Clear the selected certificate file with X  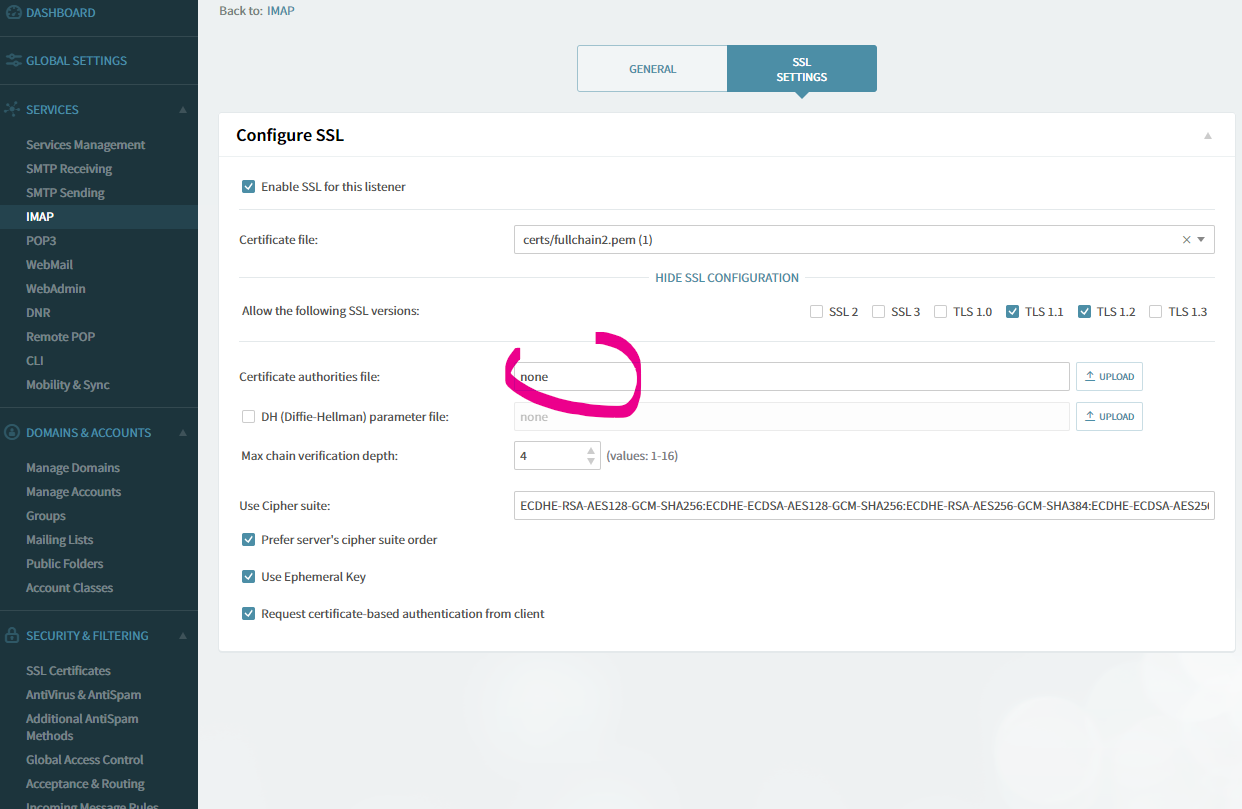[x=1186, y=240]
